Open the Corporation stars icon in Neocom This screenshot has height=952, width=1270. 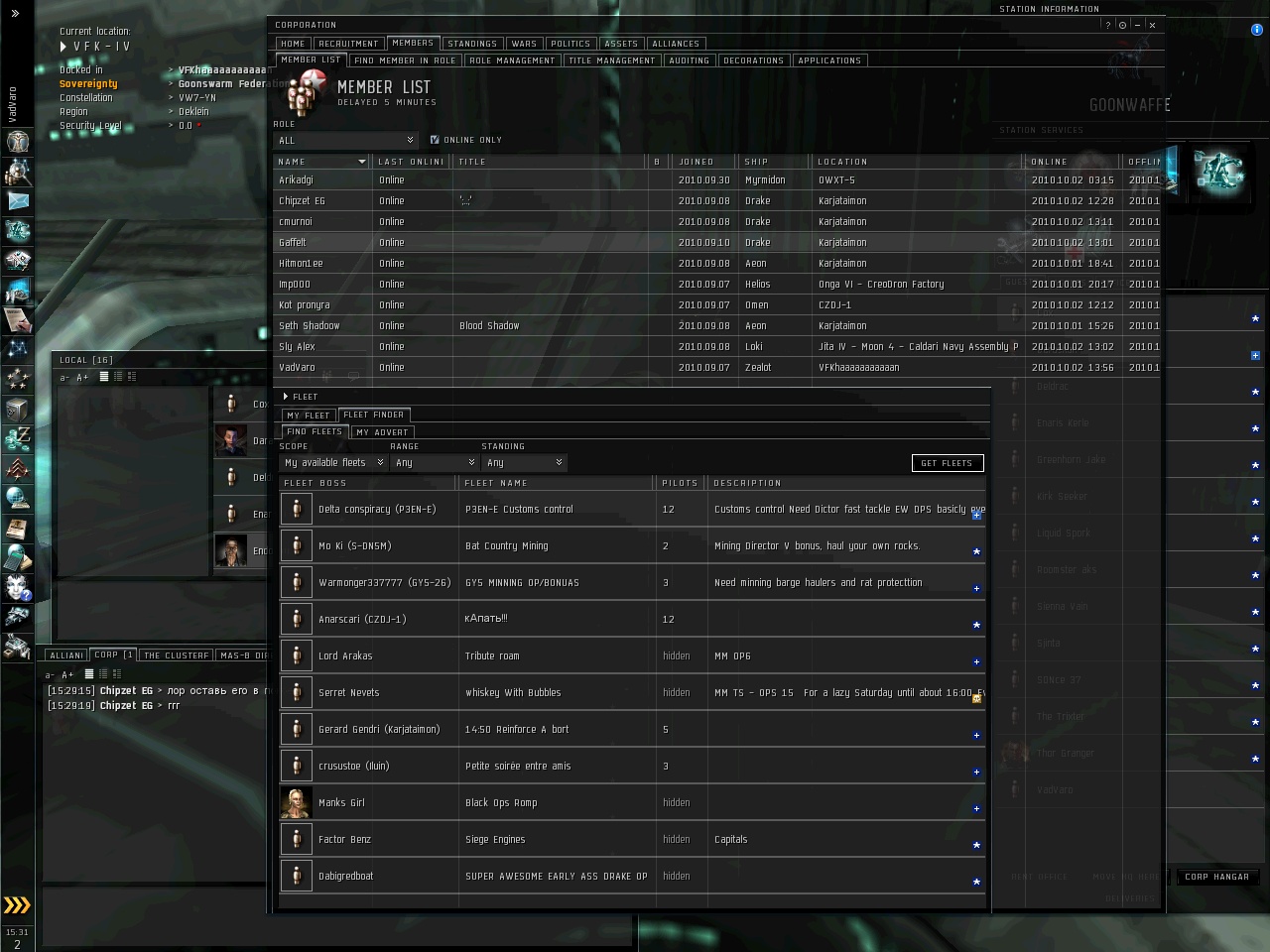(x=18, y=379)
